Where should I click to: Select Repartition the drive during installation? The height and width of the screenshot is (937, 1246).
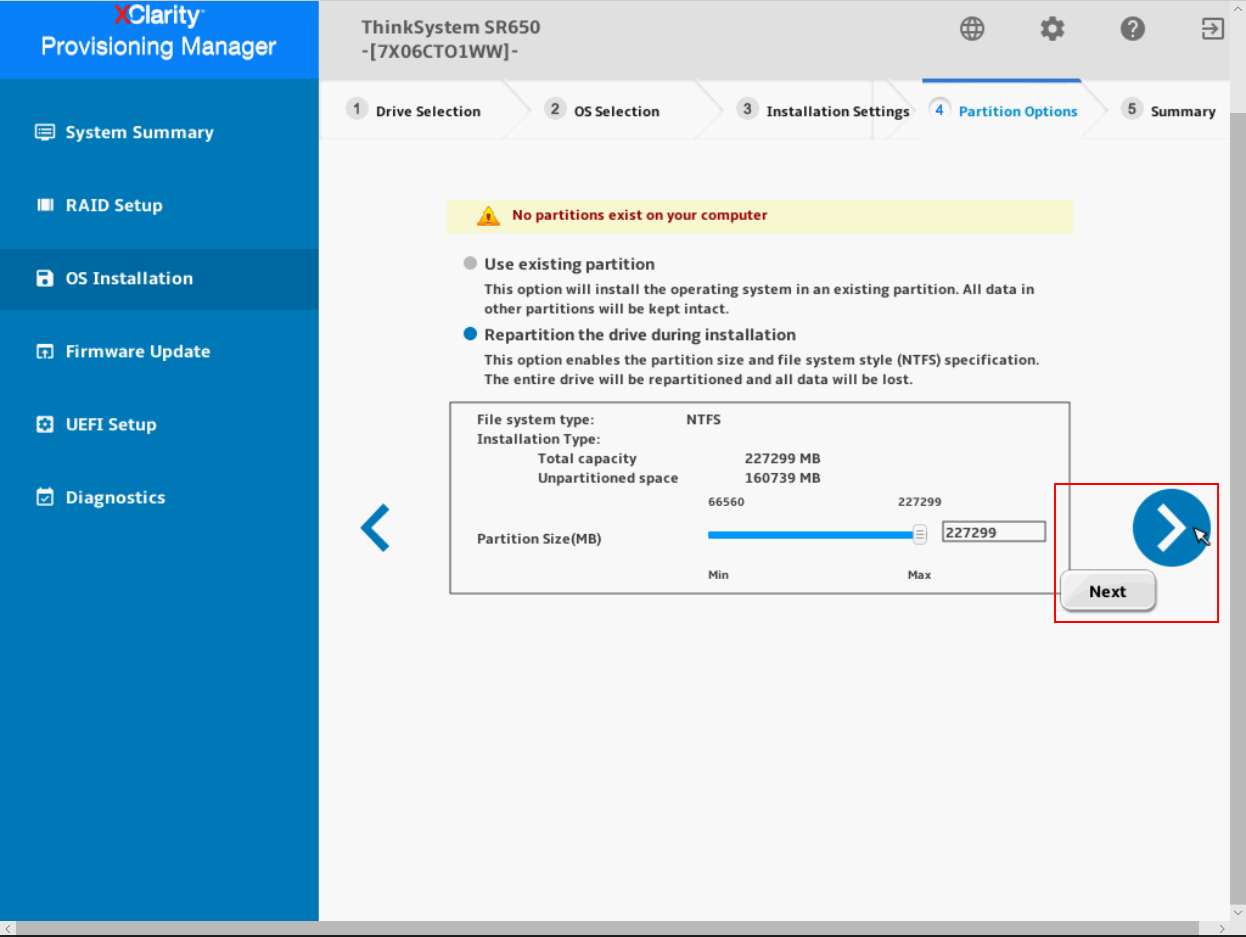(x=470, y=334)
